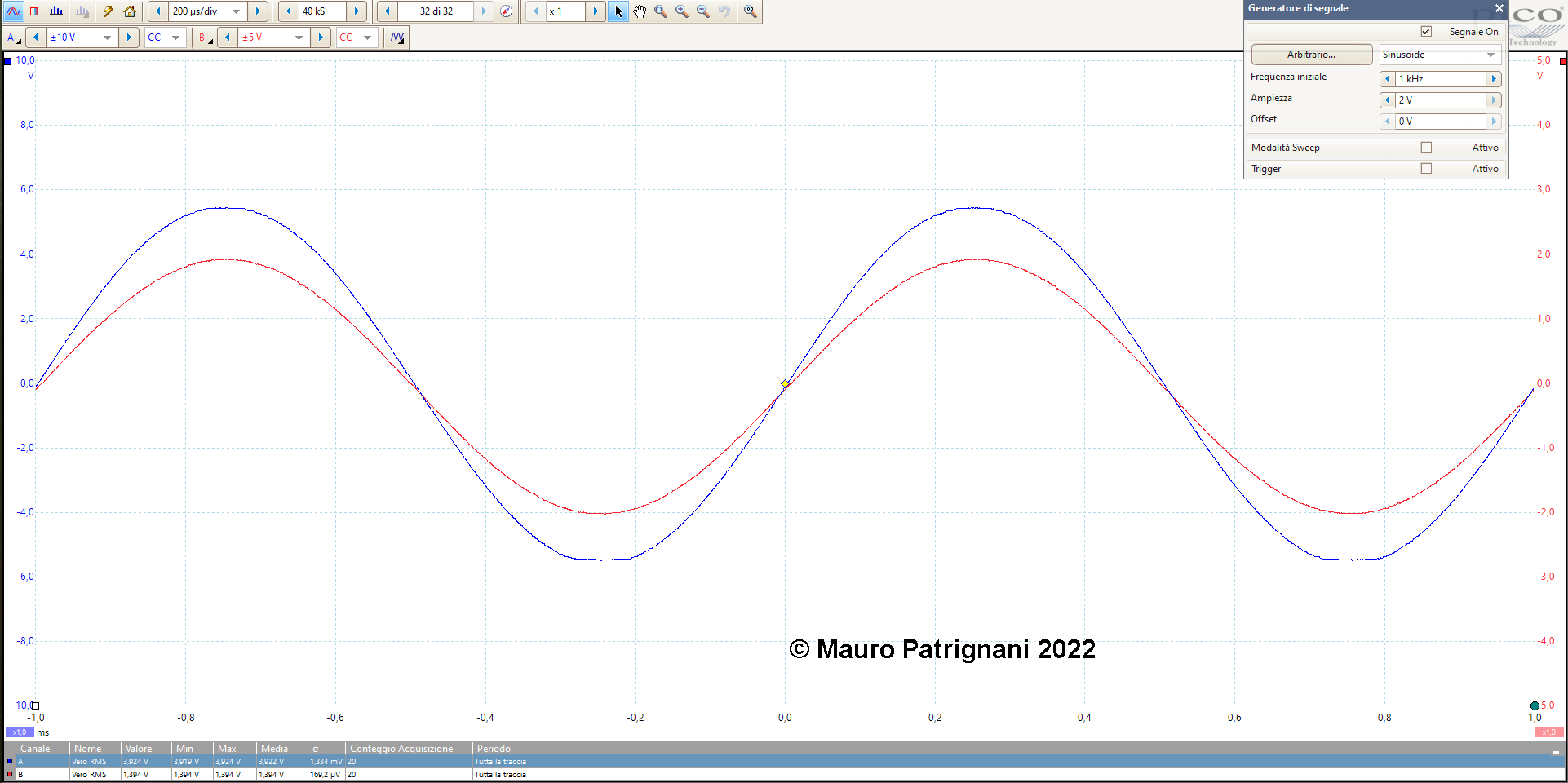Viewport: 1568px width, 783px height.
Task: Click the zoom to full view icon
Action: pos(751,11)
